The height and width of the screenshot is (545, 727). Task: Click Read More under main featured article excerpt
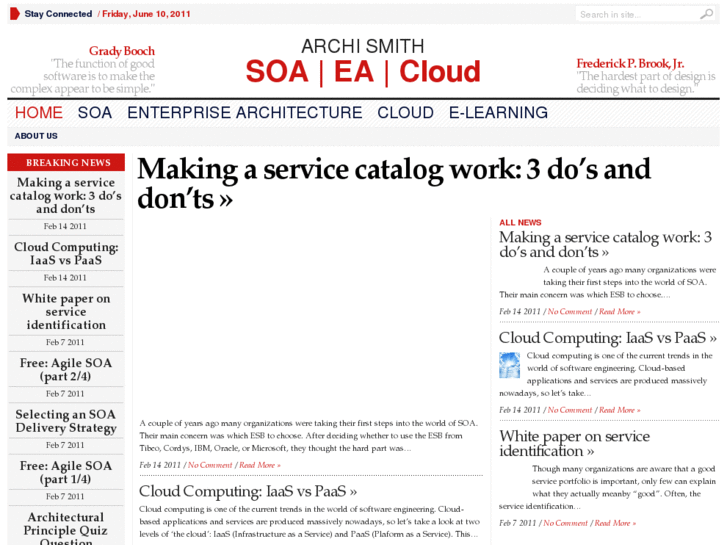click(260, 465)
